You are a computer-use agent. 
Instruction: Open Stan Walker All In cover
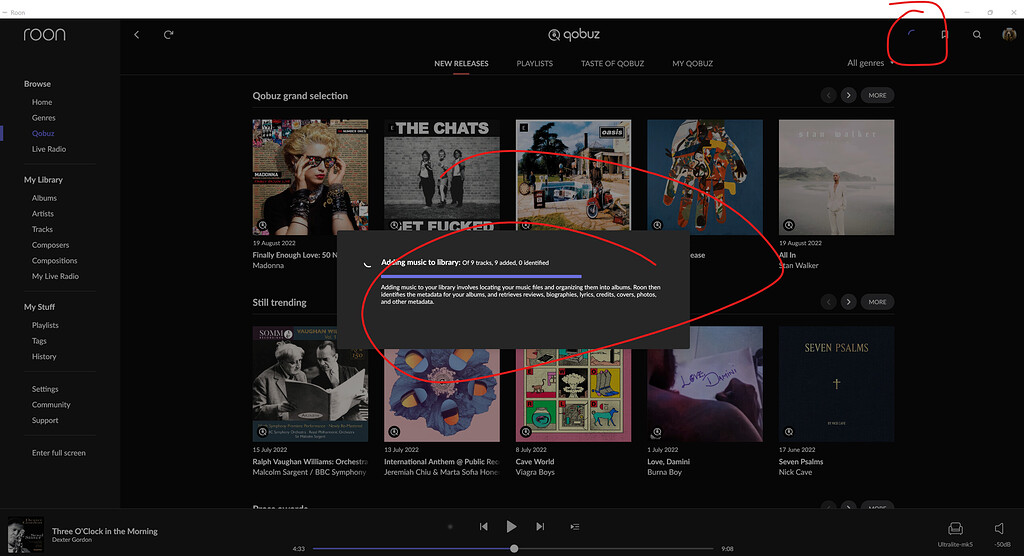coord(837,177)
